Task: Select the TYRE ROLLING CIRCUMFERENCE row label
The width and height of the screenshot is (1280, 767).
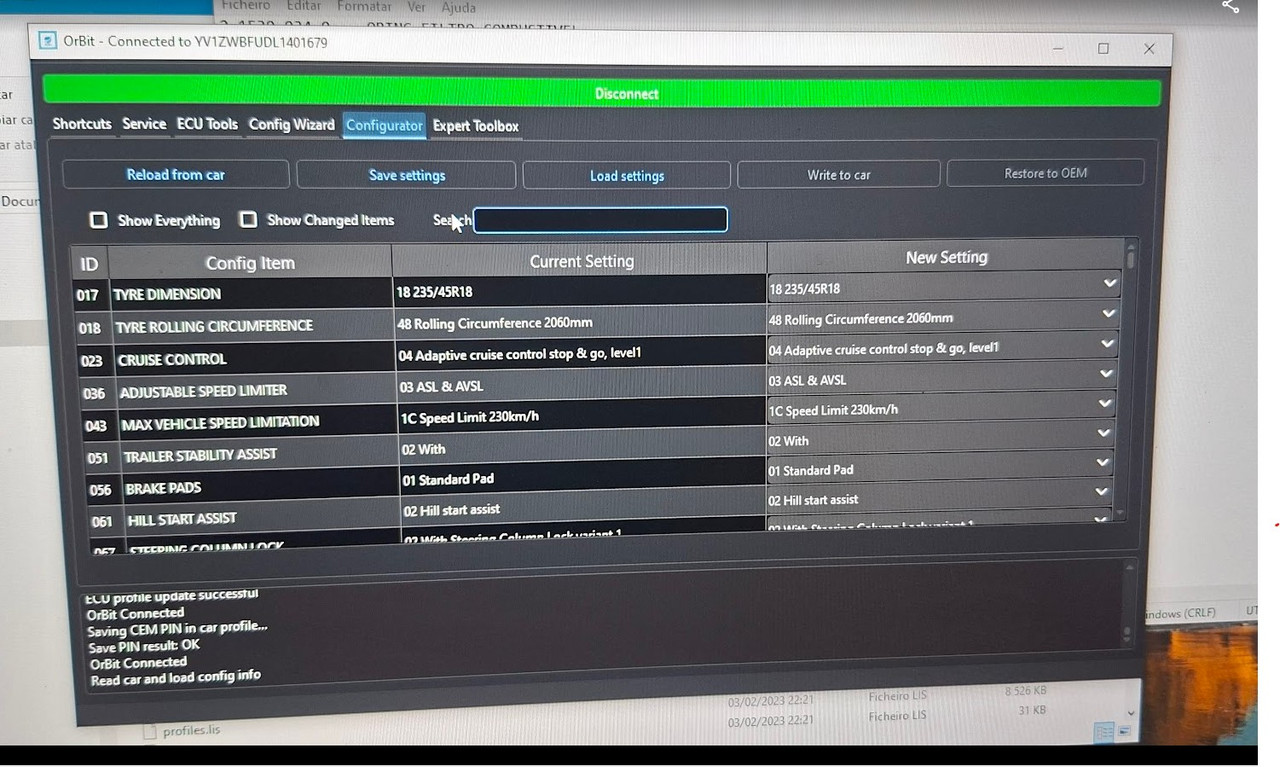Action: (x=214, y=326)
